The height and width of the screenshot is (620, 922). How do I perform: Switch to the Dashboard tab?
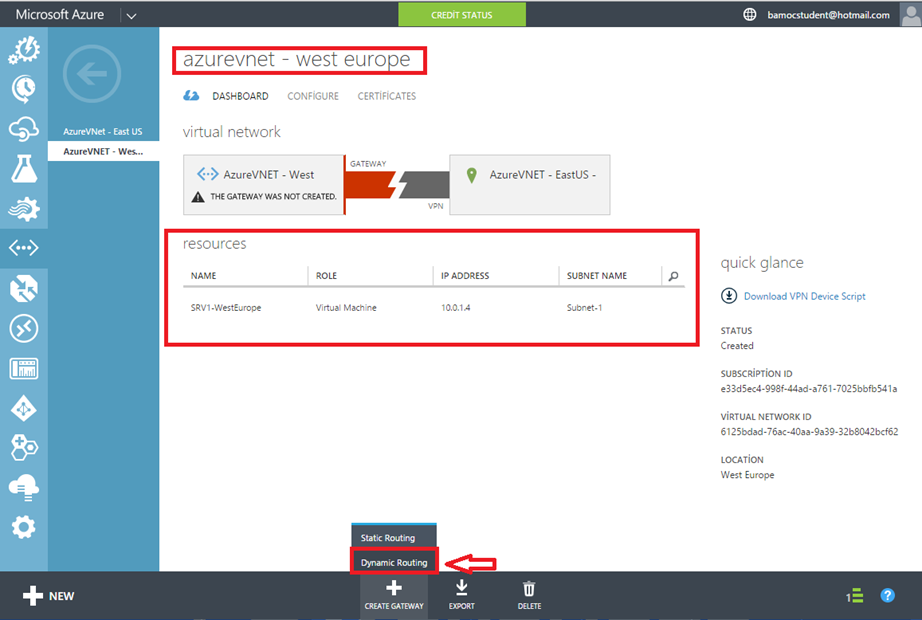[x=240, y=96]
